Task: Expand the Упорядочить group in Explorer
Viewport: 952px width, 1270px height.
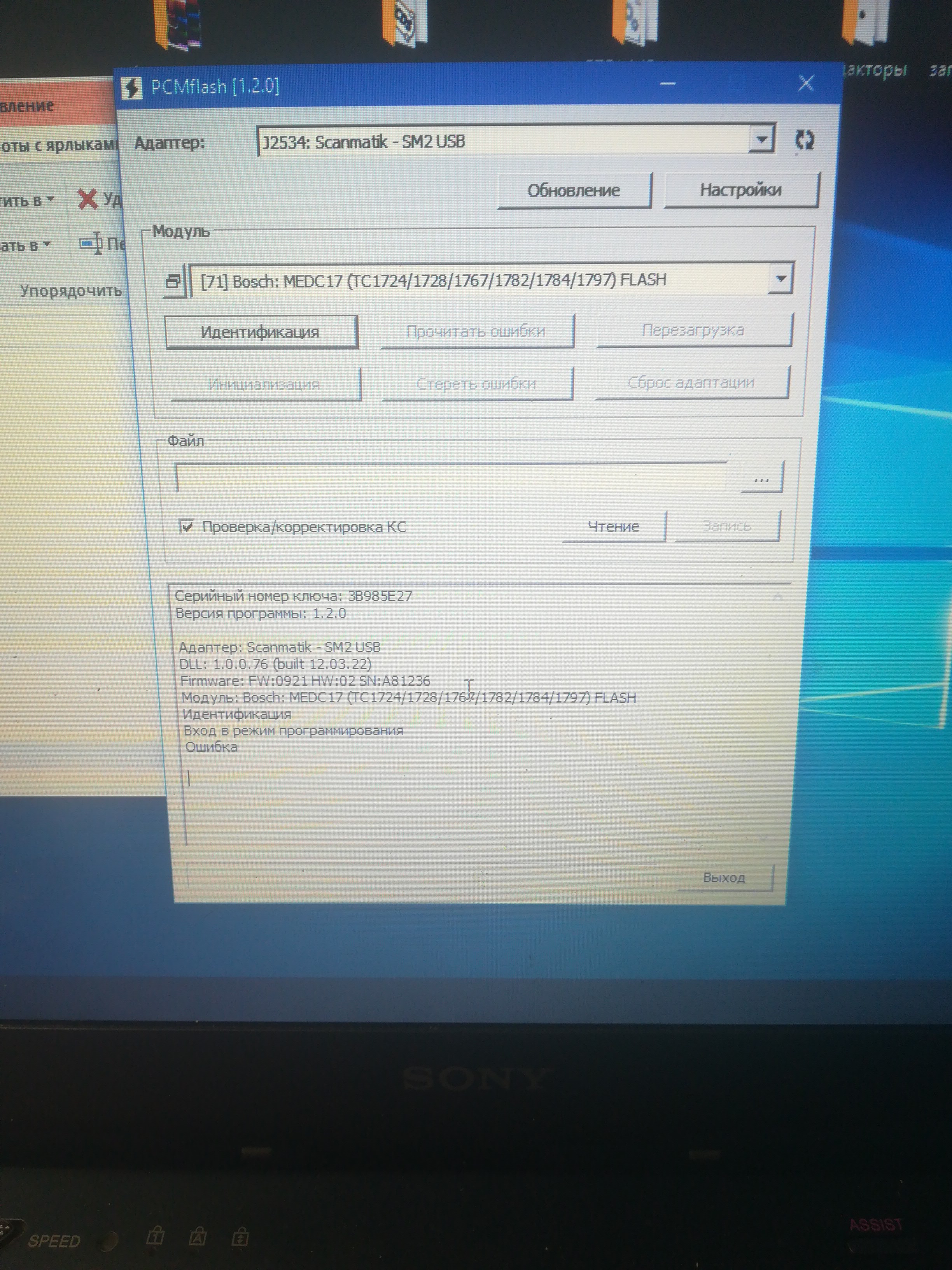Action: click(x=70, y=291)
